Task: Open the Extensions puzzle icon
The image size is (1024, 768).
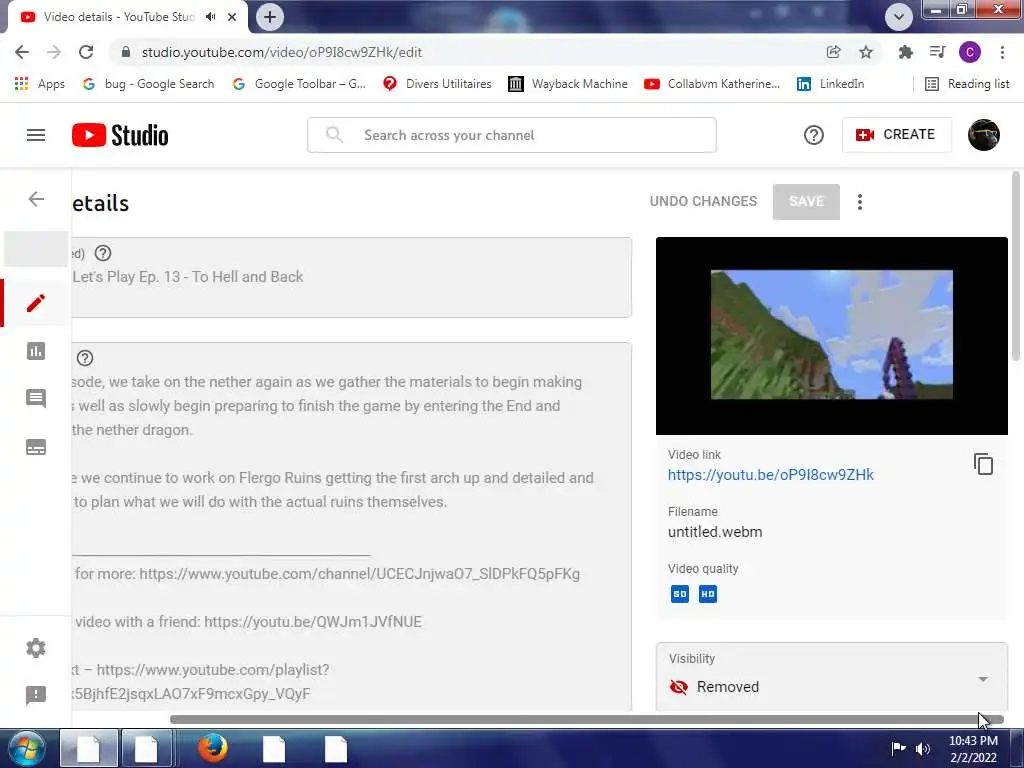Action: [x=905, y=52]
